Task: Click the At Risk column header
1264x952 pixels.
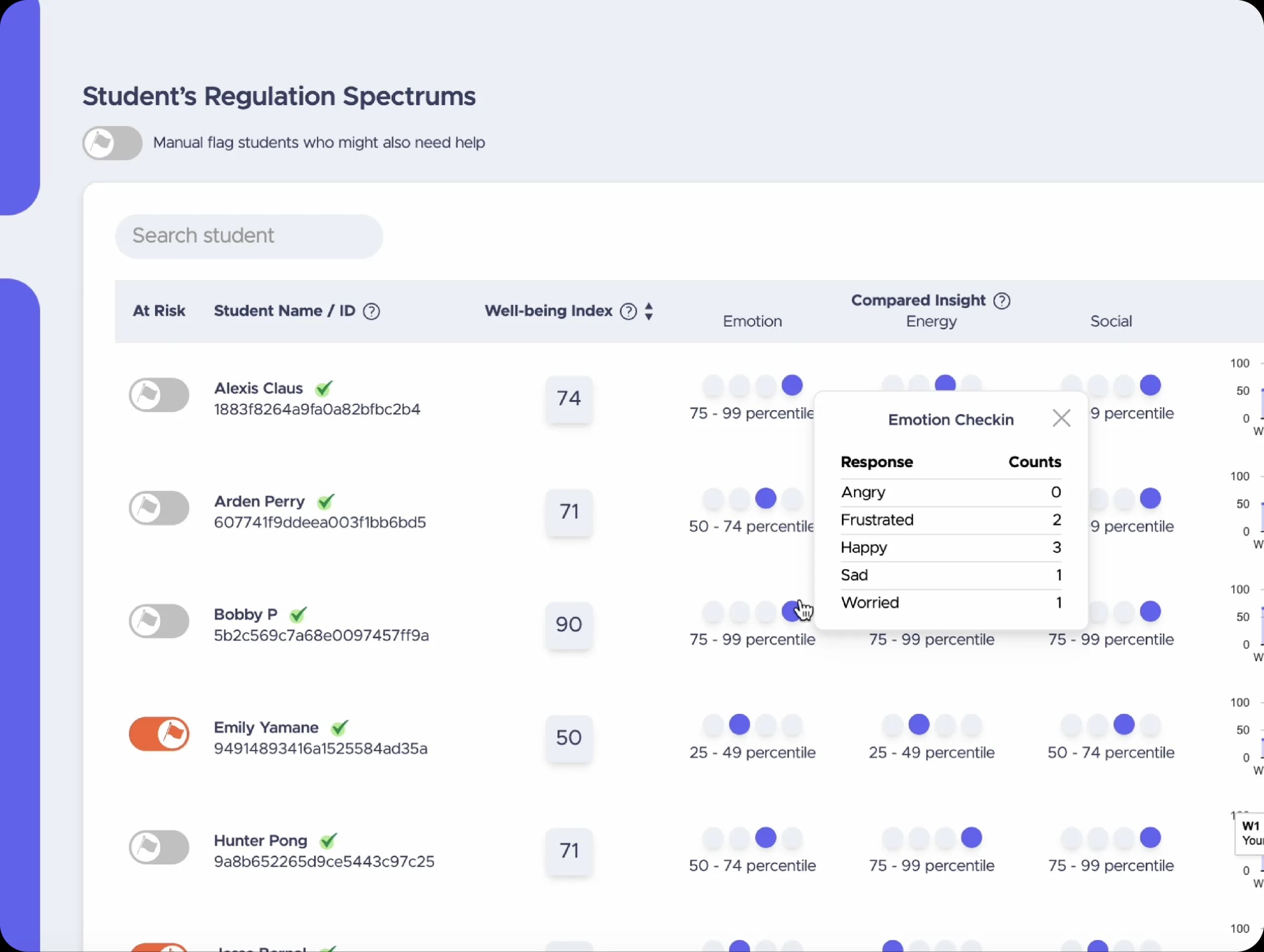Action: tap(159, 311)
